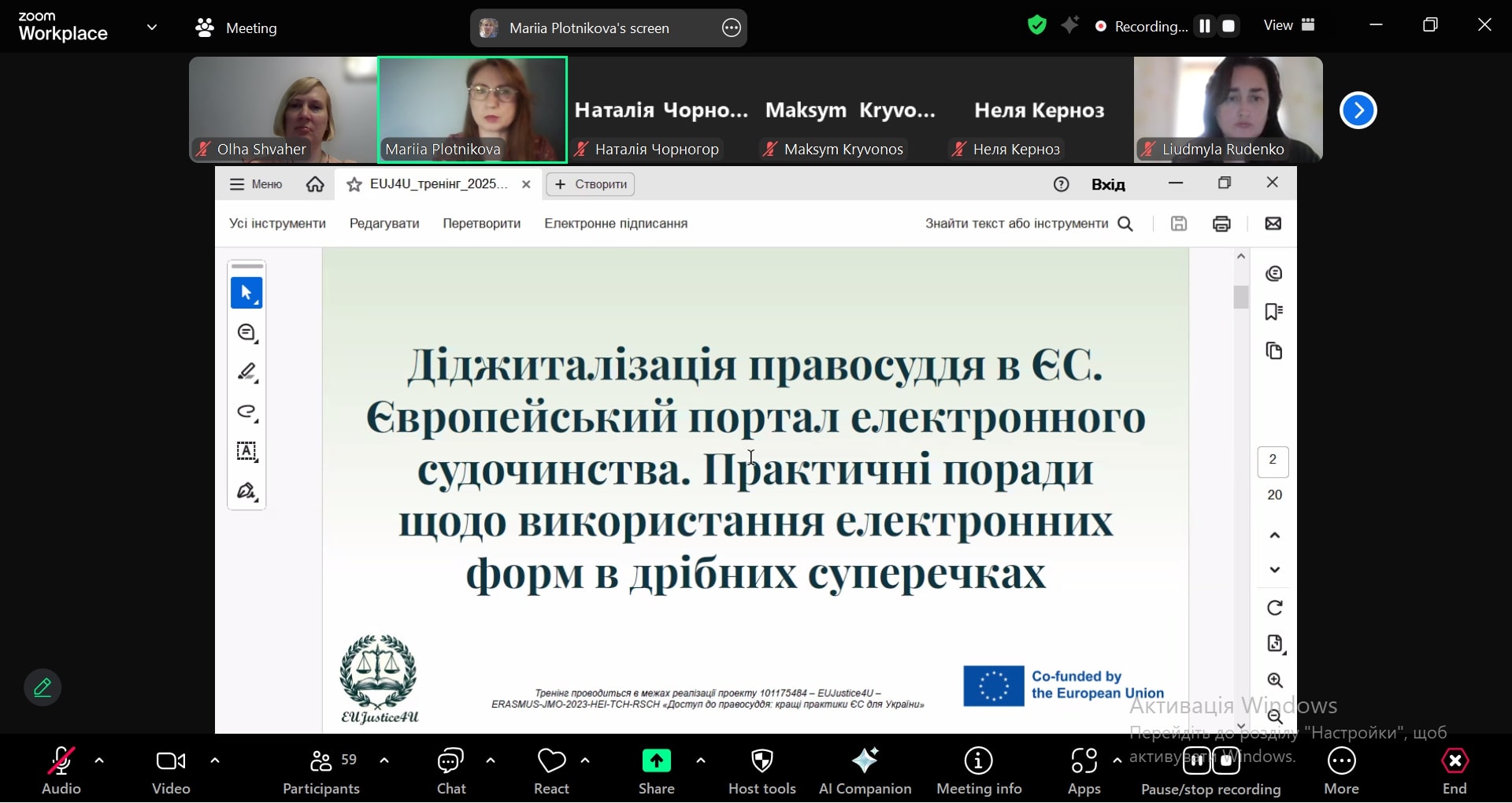Screen dimensions: 1512x803
Task: Pause recording using top bar pause button
Action: [x=1204, y=26]
